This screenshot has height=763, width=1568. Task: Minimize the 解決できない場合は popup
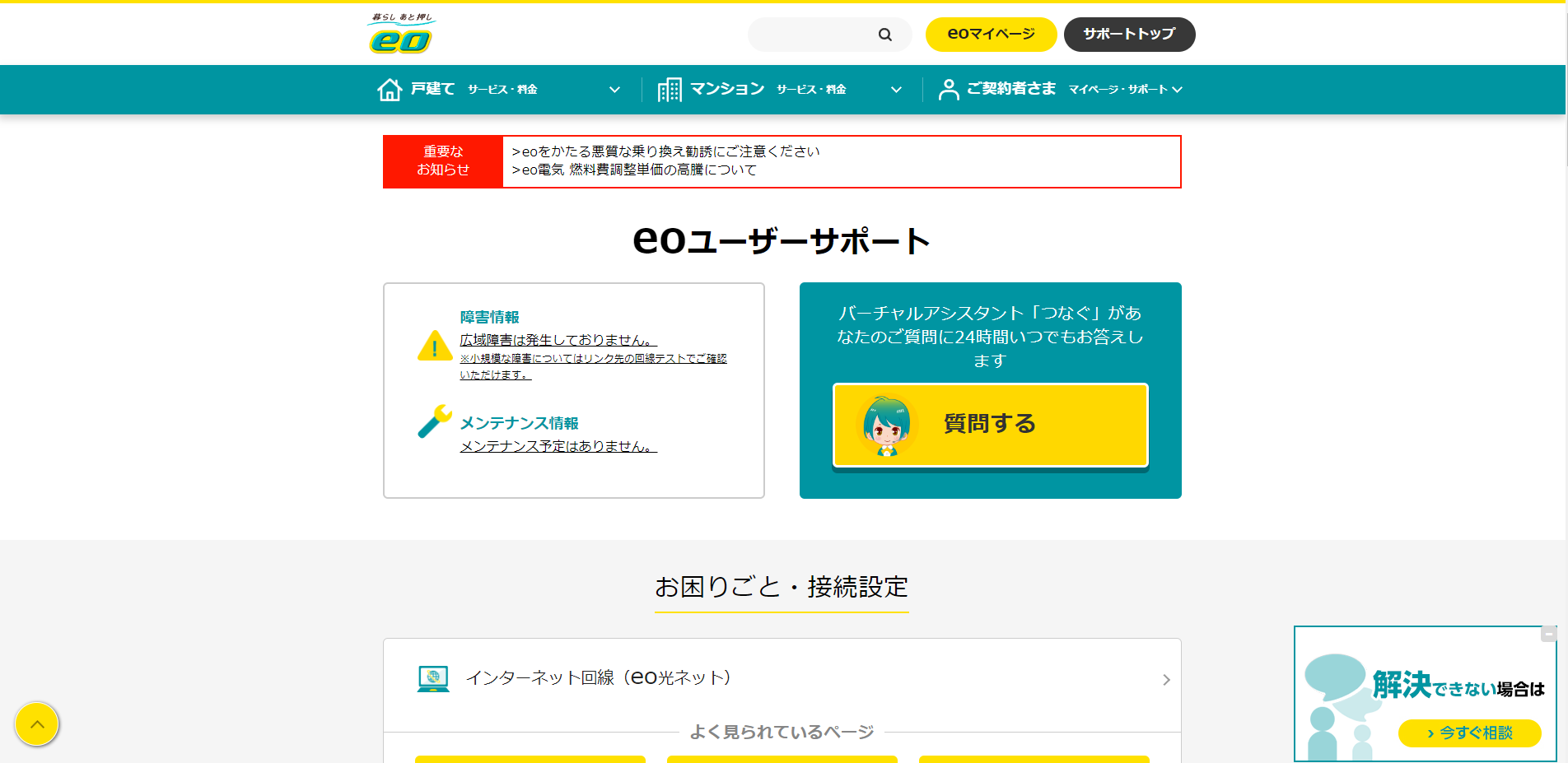[x=1548, y=634]
